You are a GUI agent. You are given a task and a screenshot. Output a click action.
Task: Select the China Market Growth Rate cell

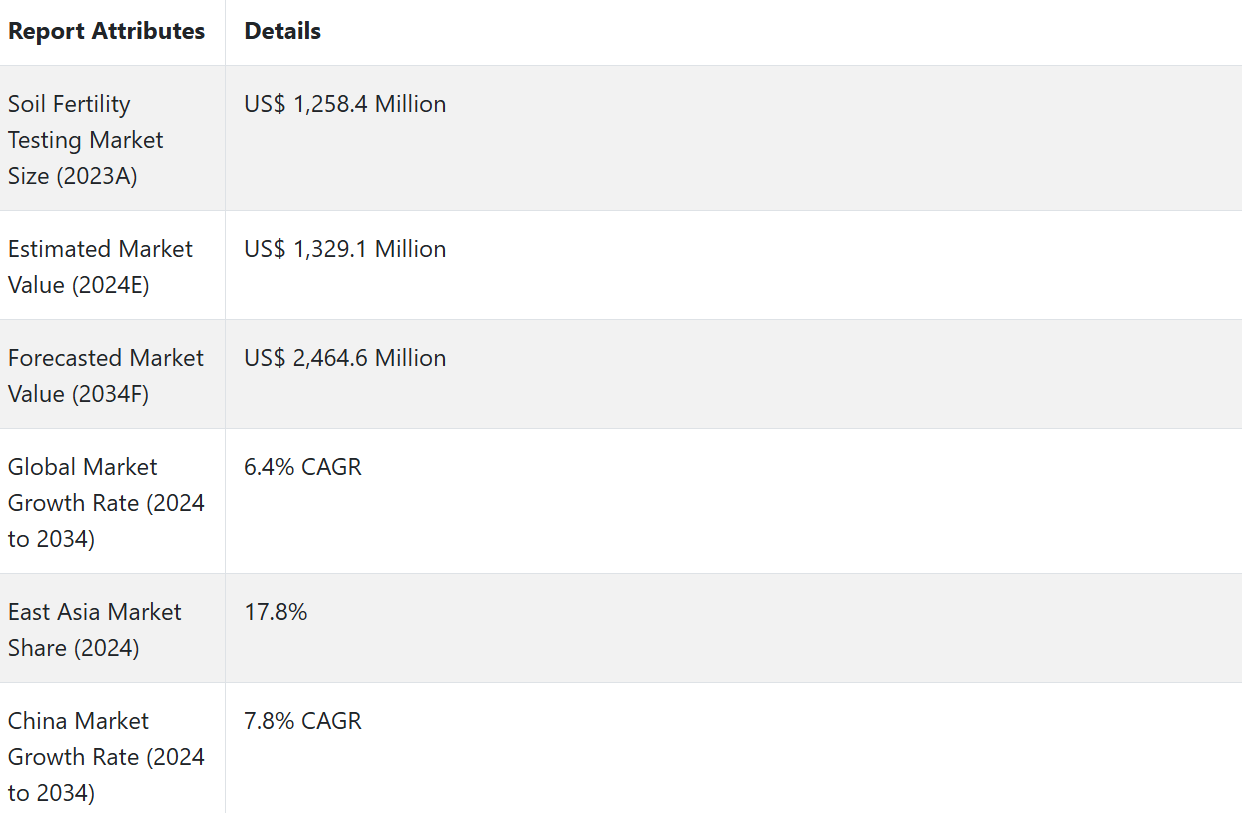tap(106, 757)
